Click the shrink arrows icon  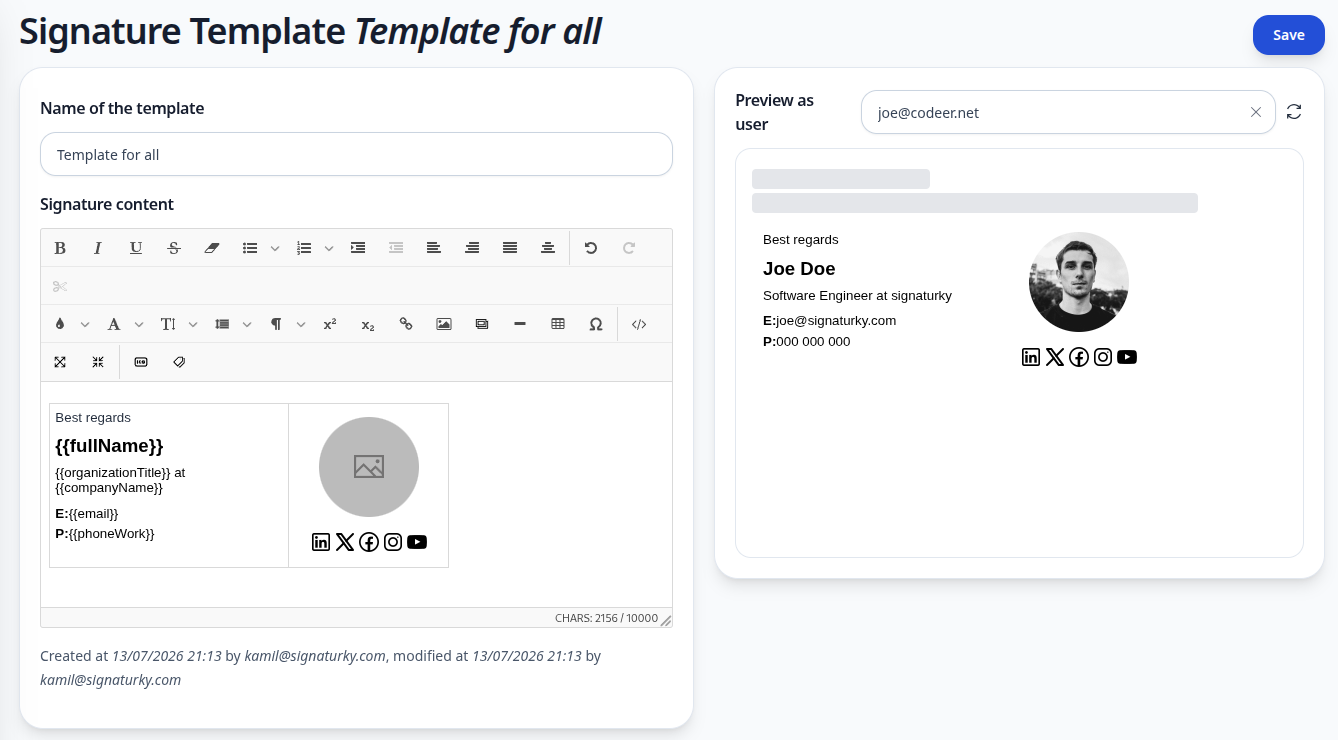tap(98, 362)
